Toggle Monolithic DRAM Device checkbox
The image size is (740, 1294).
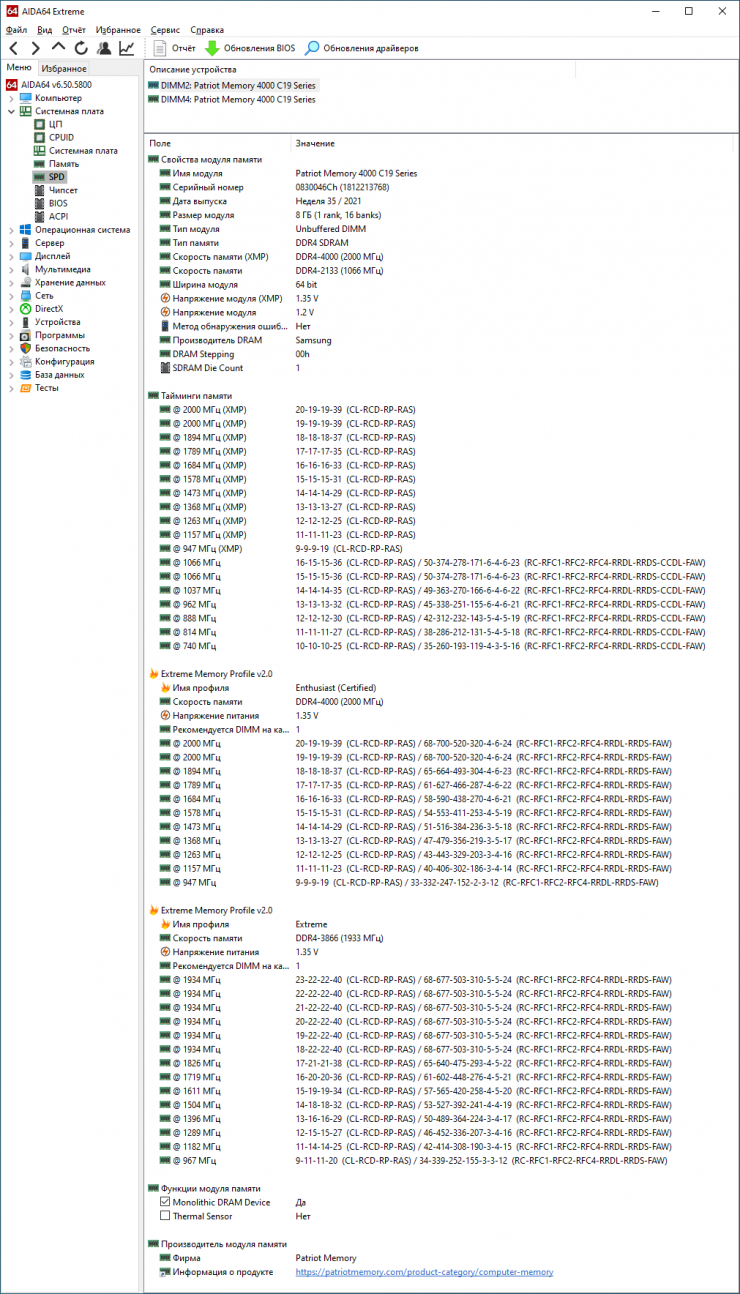click(166, 1202)
